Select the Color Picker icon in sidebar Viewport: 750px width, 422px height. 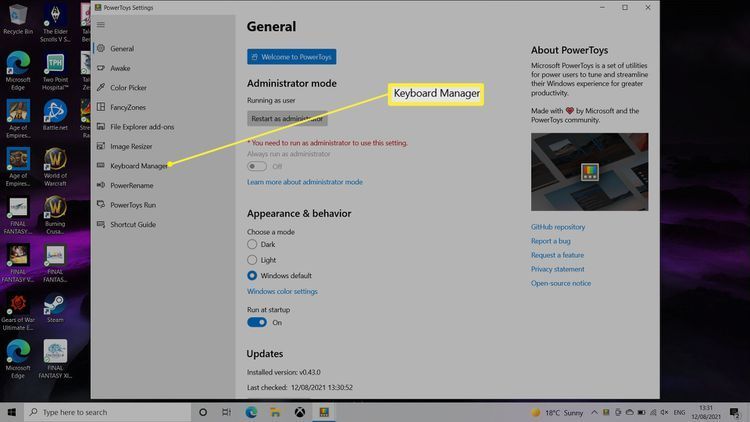100,88
